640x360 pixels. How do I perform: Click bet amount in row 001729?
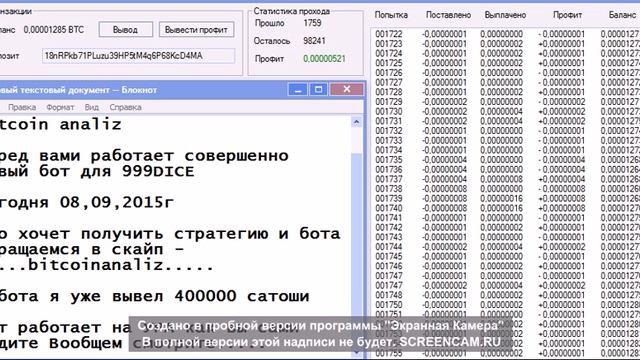pyautogui.click(x=444, y=102)
